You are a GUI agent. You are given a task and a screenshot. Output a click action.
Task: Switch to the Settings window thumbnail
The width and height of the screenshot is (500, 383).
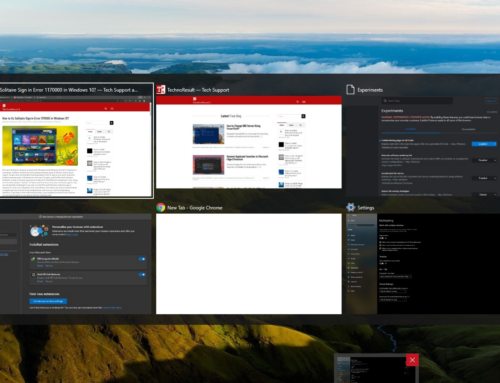(423, 263)
